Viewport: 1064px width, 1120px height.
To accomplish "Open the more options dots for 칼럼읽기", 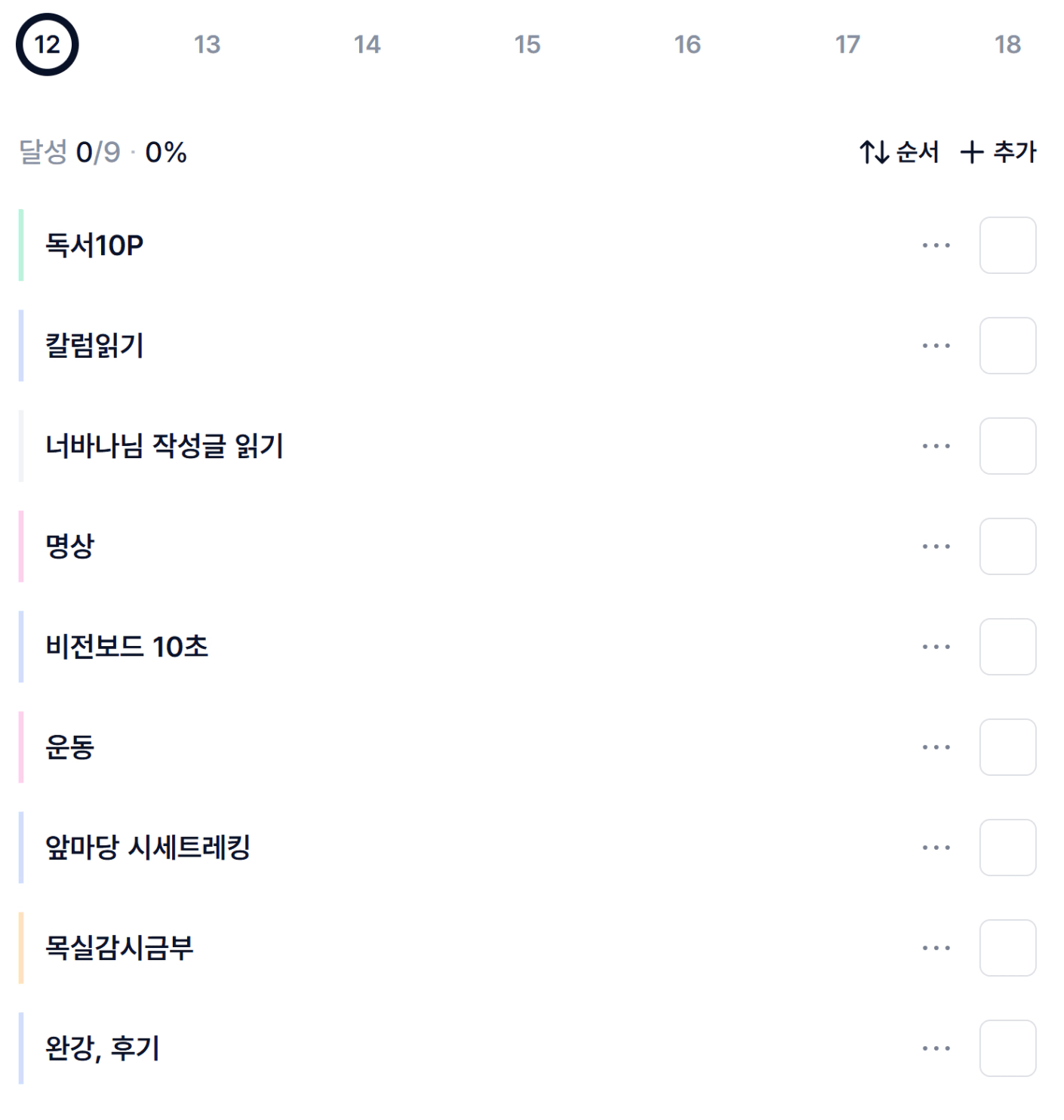I will (936, 346).
